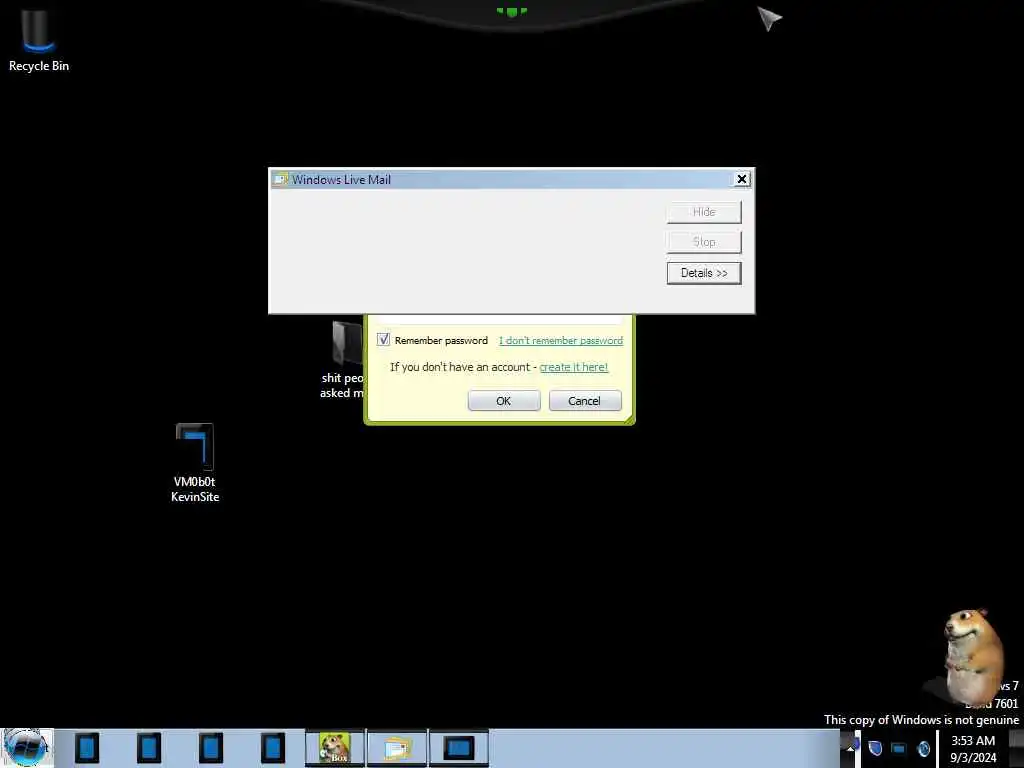Click the Hide button in Windows Live Mail
The image size is (1024, 768).
point(704,212)
